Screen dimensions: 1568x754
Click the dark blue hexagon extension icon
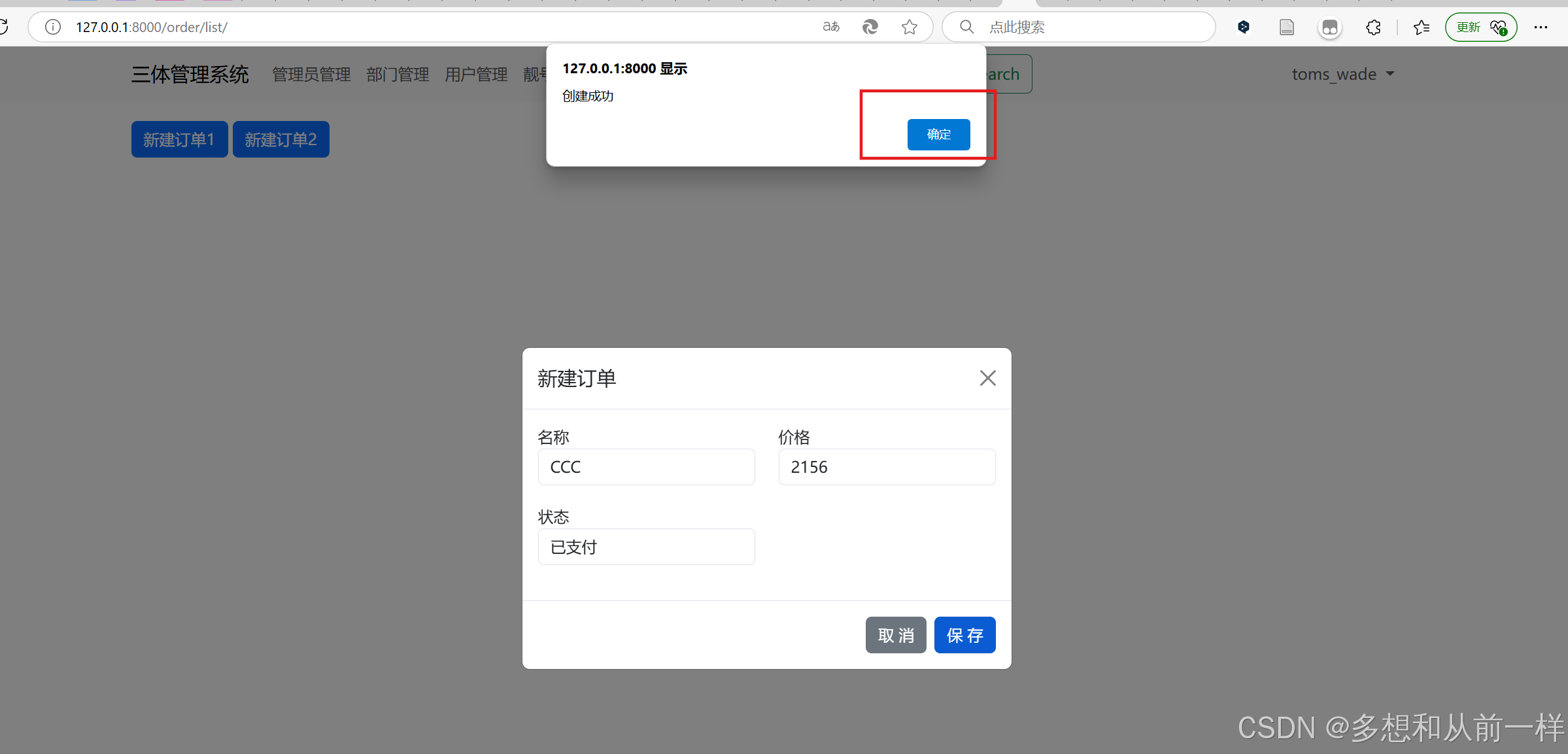point(1244,27)
